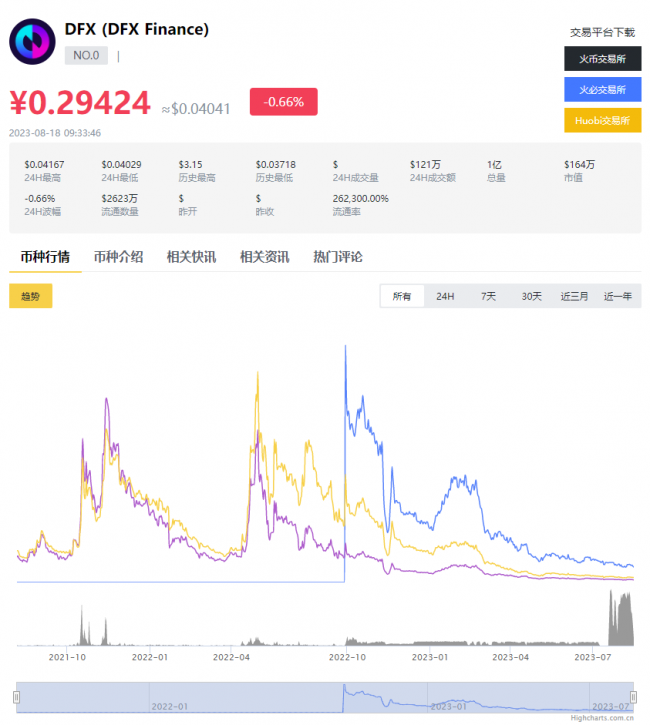
Task: Click the NO.0 rank badge
Action: click(x=86, y=55)
